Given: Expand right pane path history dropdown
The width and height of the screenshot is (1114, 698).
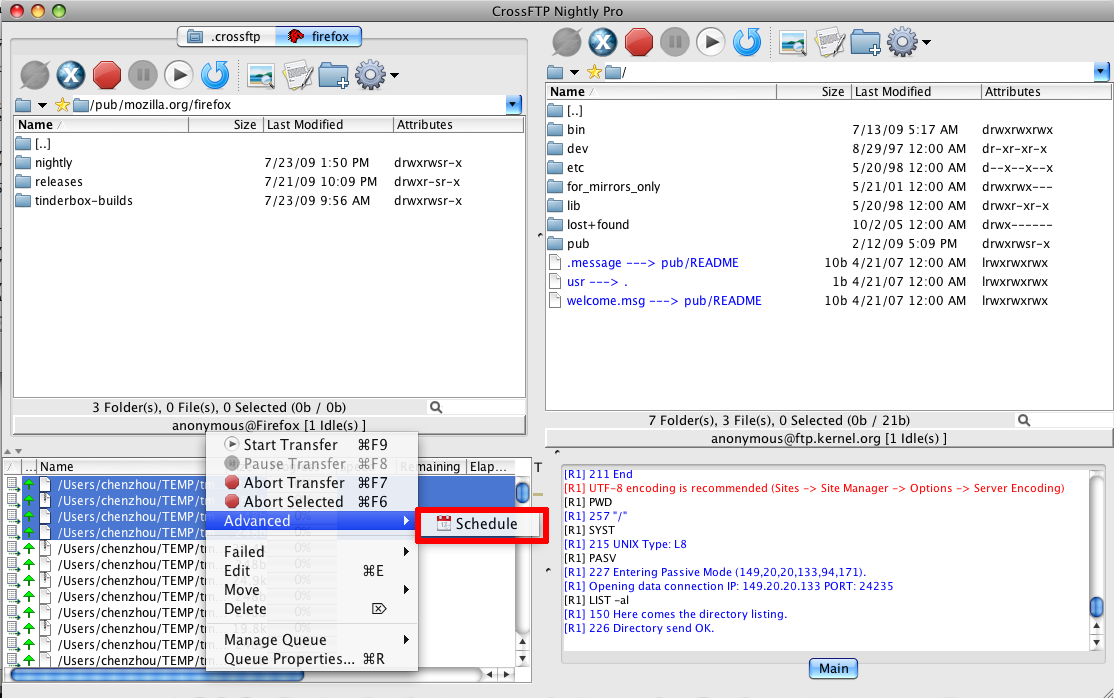Looking at the screenshot, I should (1102, 71).
